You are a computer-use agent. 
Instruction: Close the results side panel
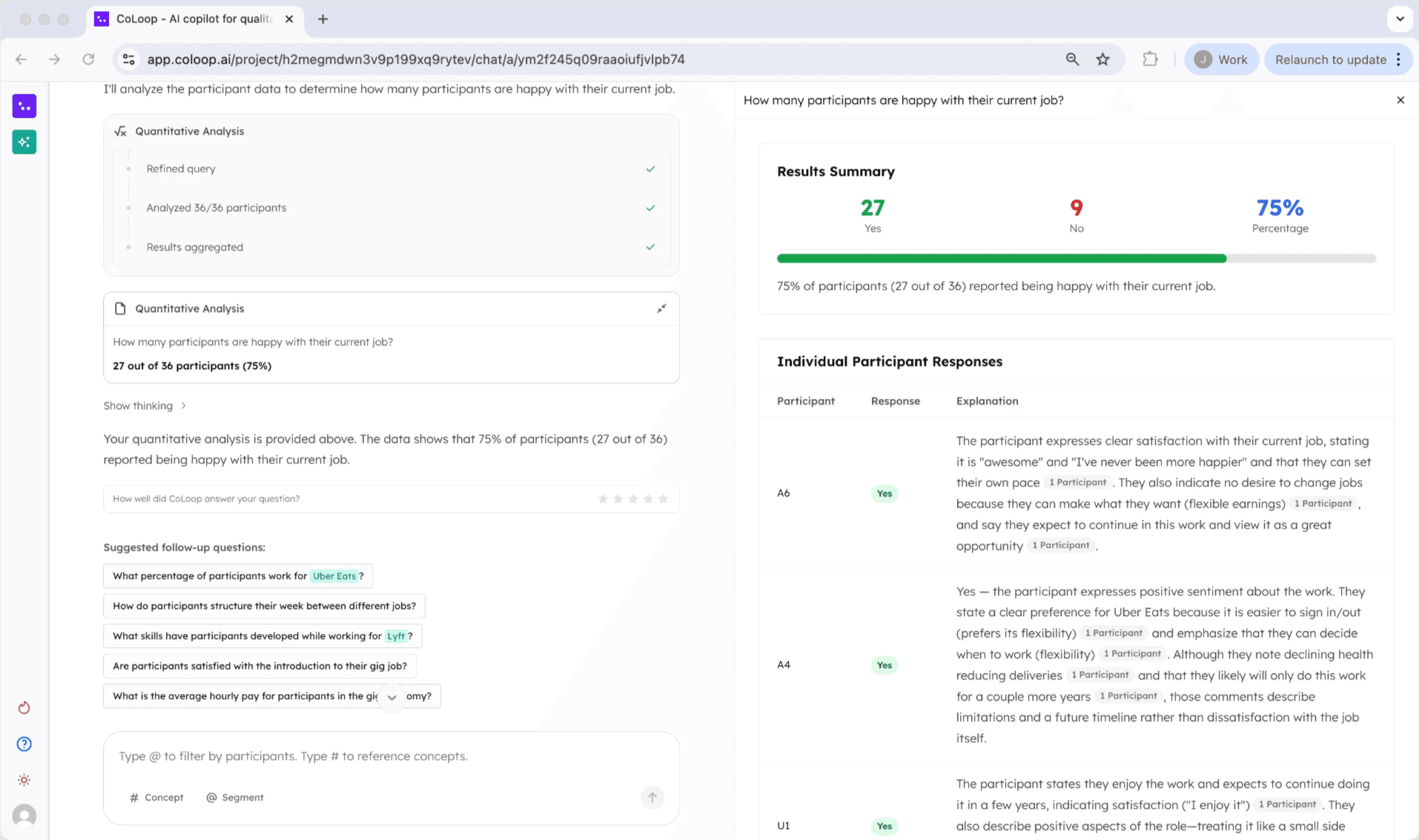(1400, 100)
